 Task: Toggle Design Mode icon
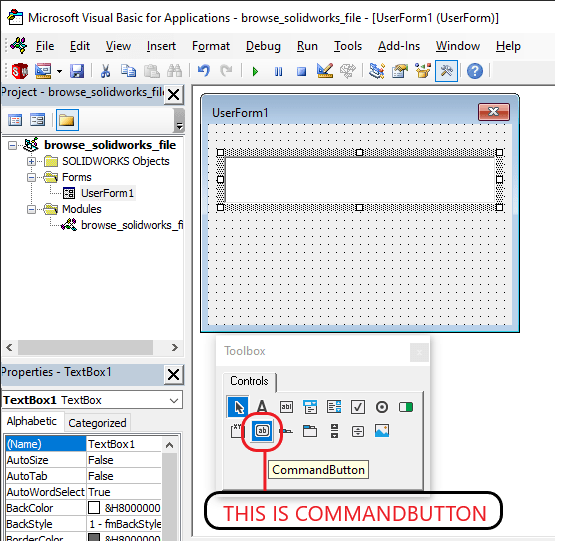tap(325, 71)
